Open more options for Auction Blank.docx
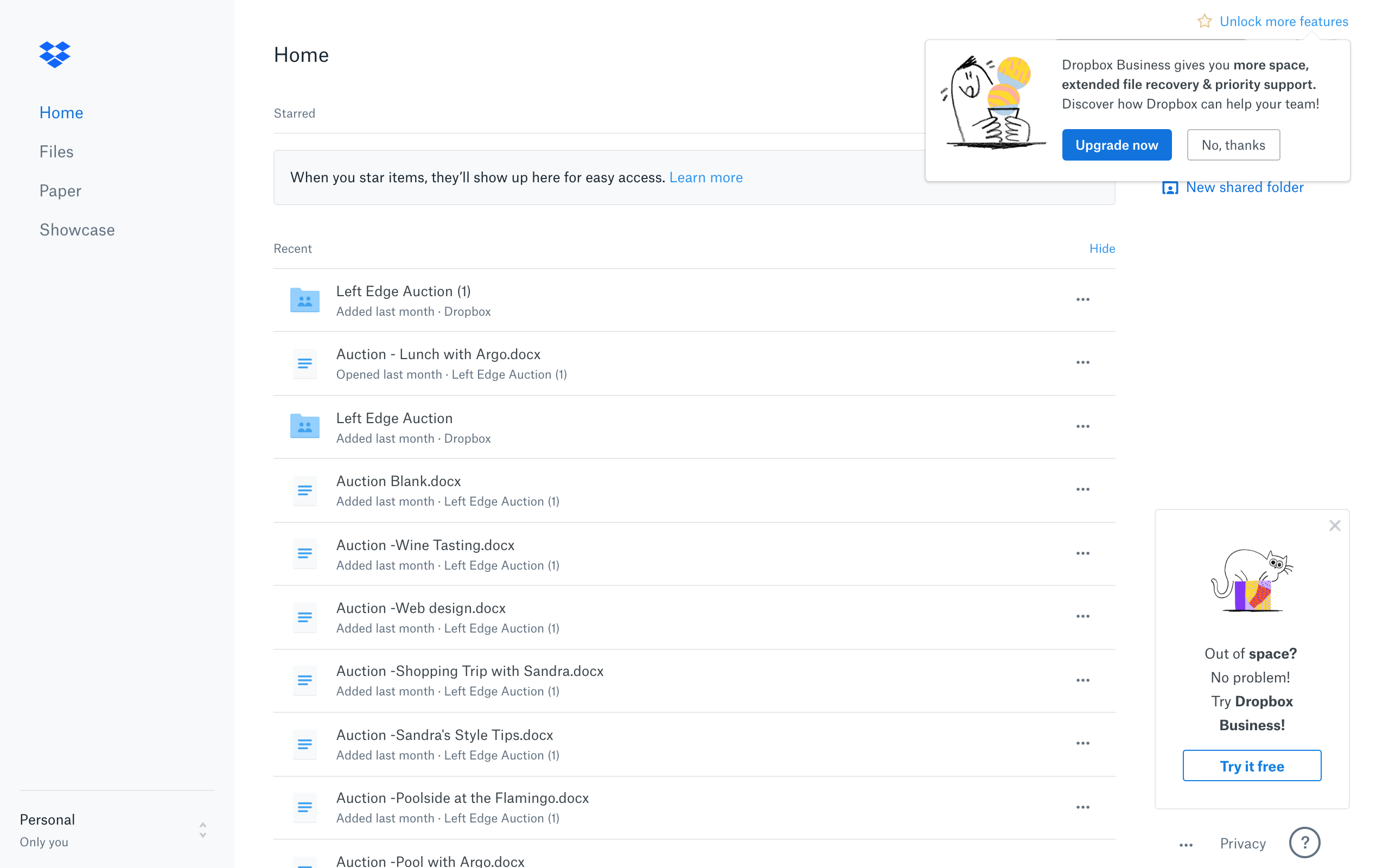Screen dimensions: 1389x868 pos(1082,490)
